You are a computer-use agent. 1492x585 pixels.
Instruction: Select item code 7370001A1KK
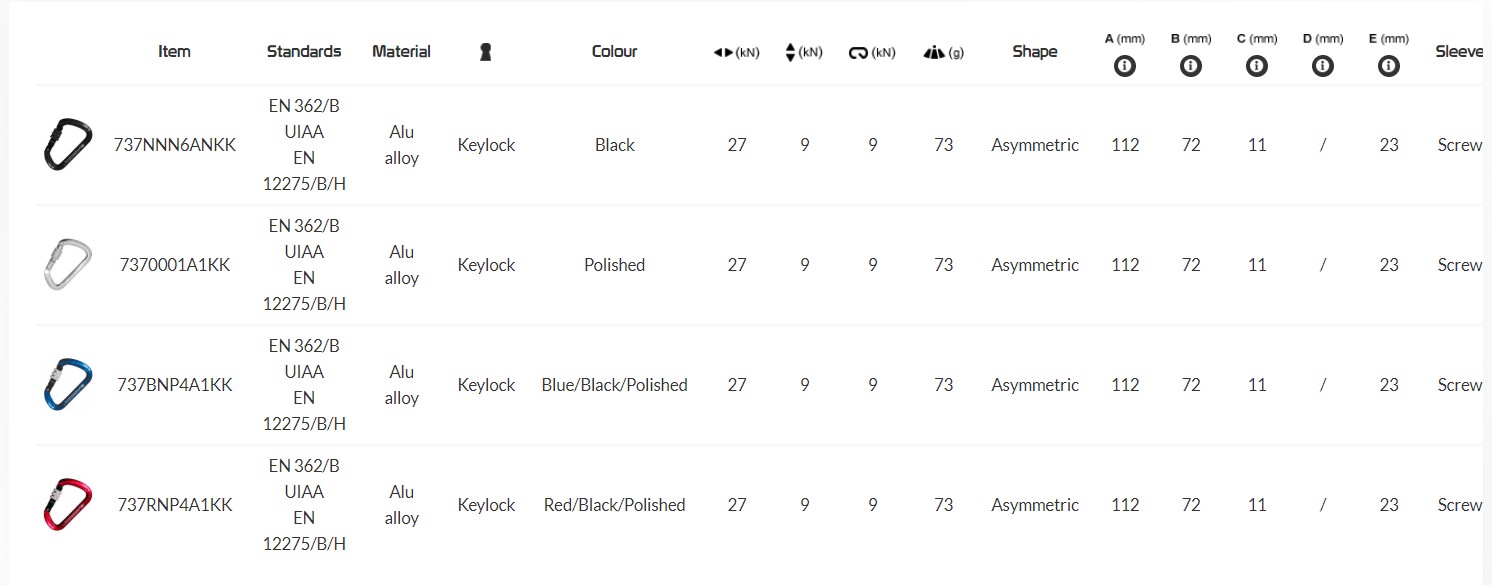(175, 265)
